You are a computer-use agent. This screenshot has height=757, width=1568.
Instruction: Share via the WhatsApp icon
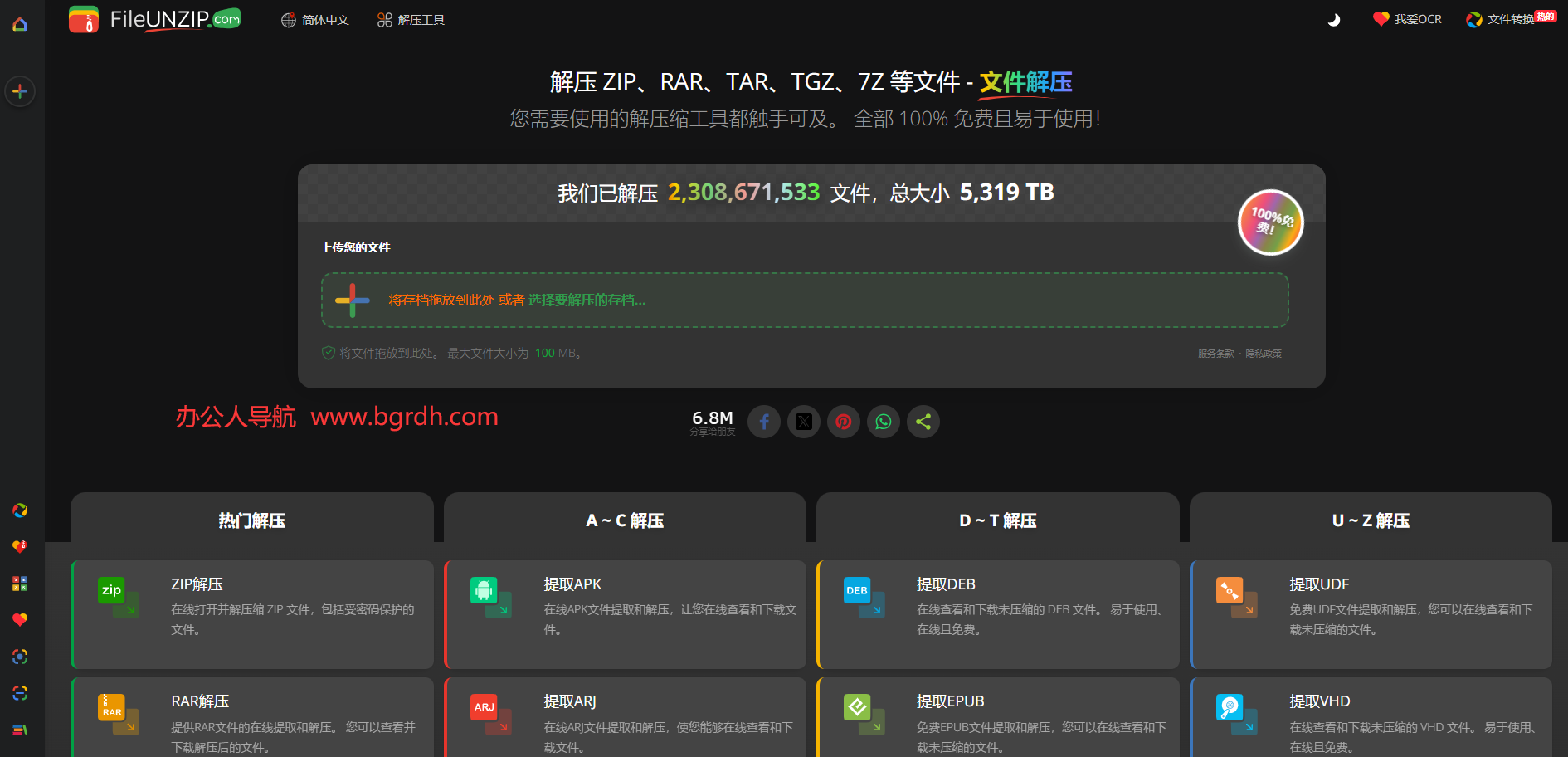[x=884, y=422]
